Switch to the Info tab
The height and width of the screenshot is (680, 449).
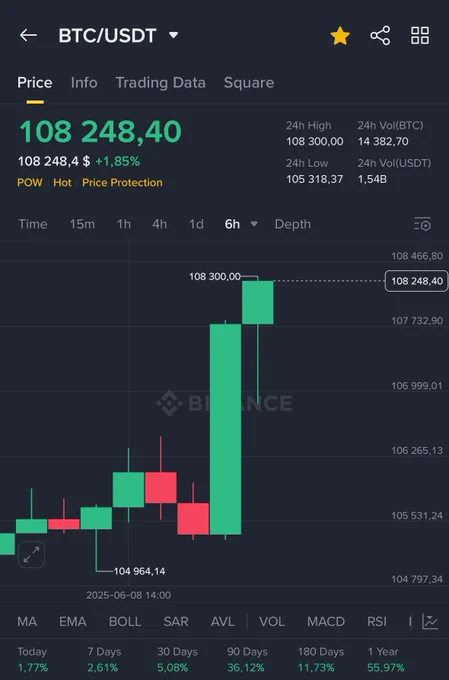[x=84, y=83]
